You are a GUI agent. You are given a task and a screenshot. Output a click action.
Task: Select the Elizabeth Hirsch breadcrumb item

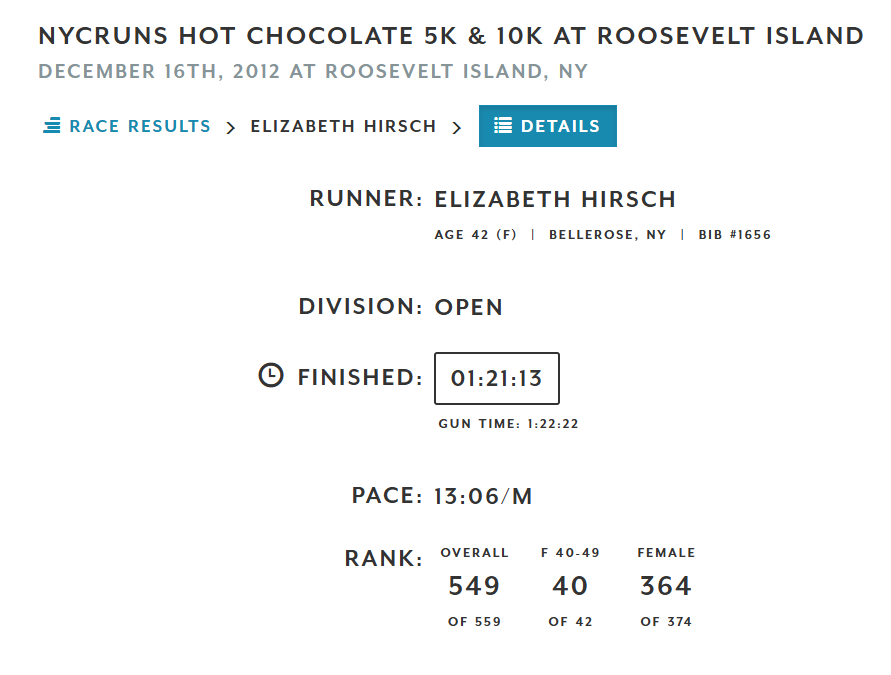[x=343, y=127]
